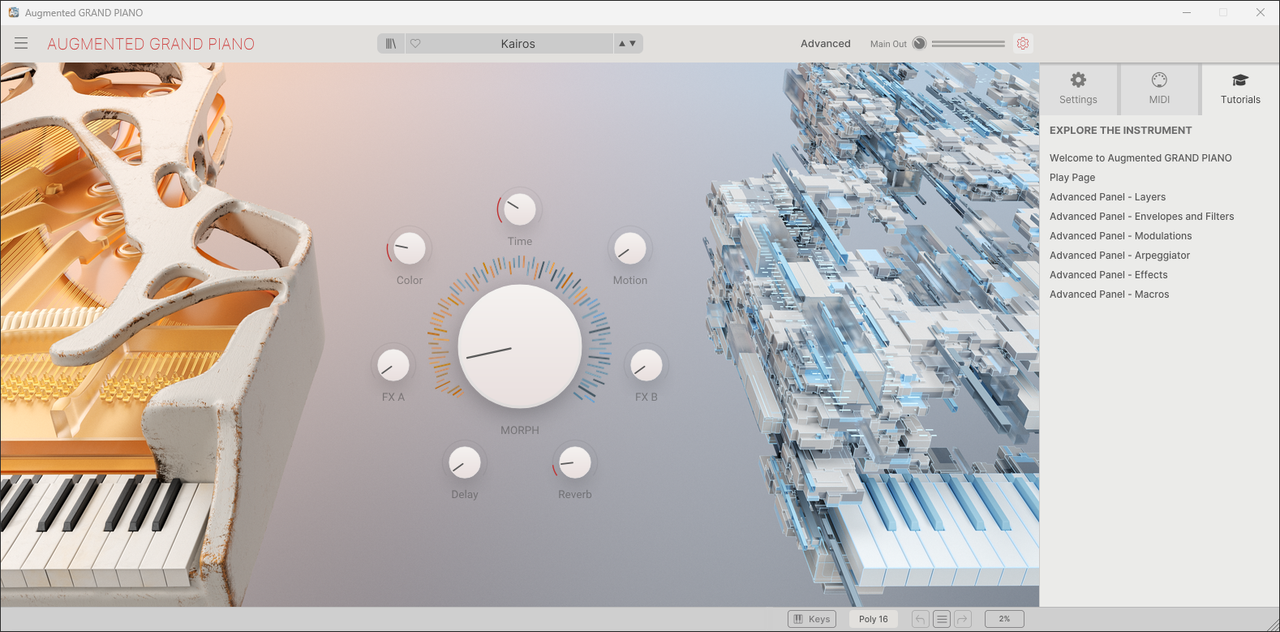
Task: Toggle the Keys virtual keyboard button
Action: (x=811, y=619)
